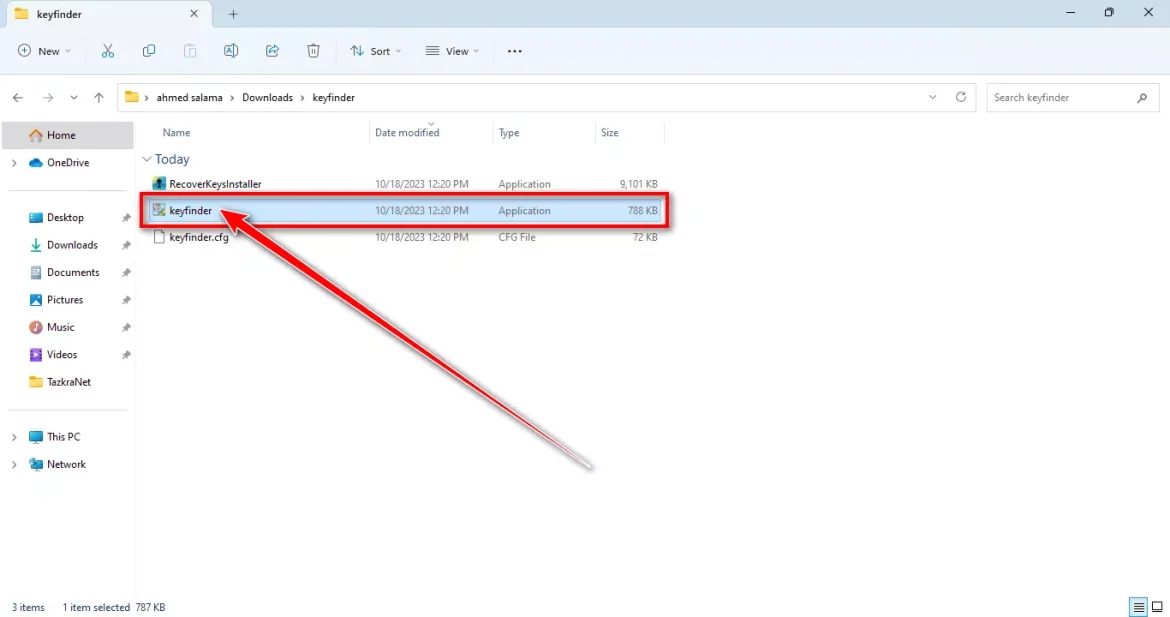
Task: Open the New item dropdown
Action: pyautogui.click(x=44, y=51)
